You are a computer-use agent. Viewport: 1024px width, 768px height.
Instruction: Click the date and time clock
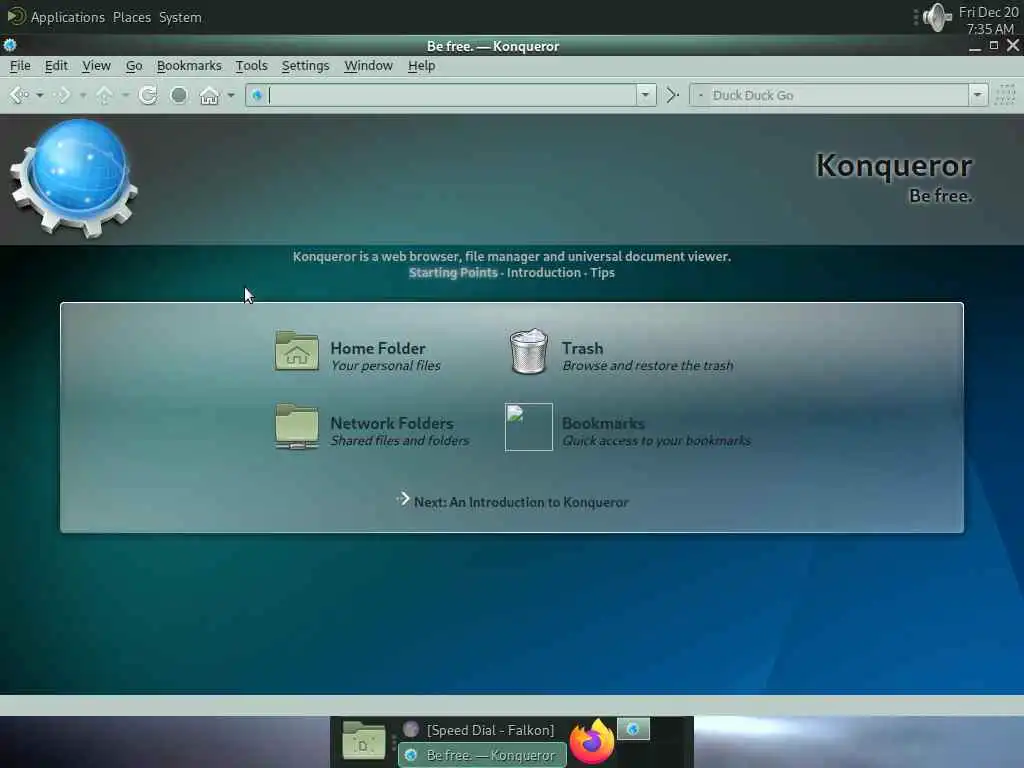989,20
